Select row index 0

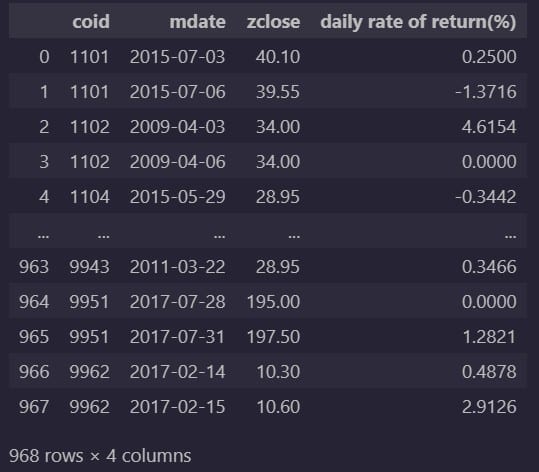pos(44,57)
